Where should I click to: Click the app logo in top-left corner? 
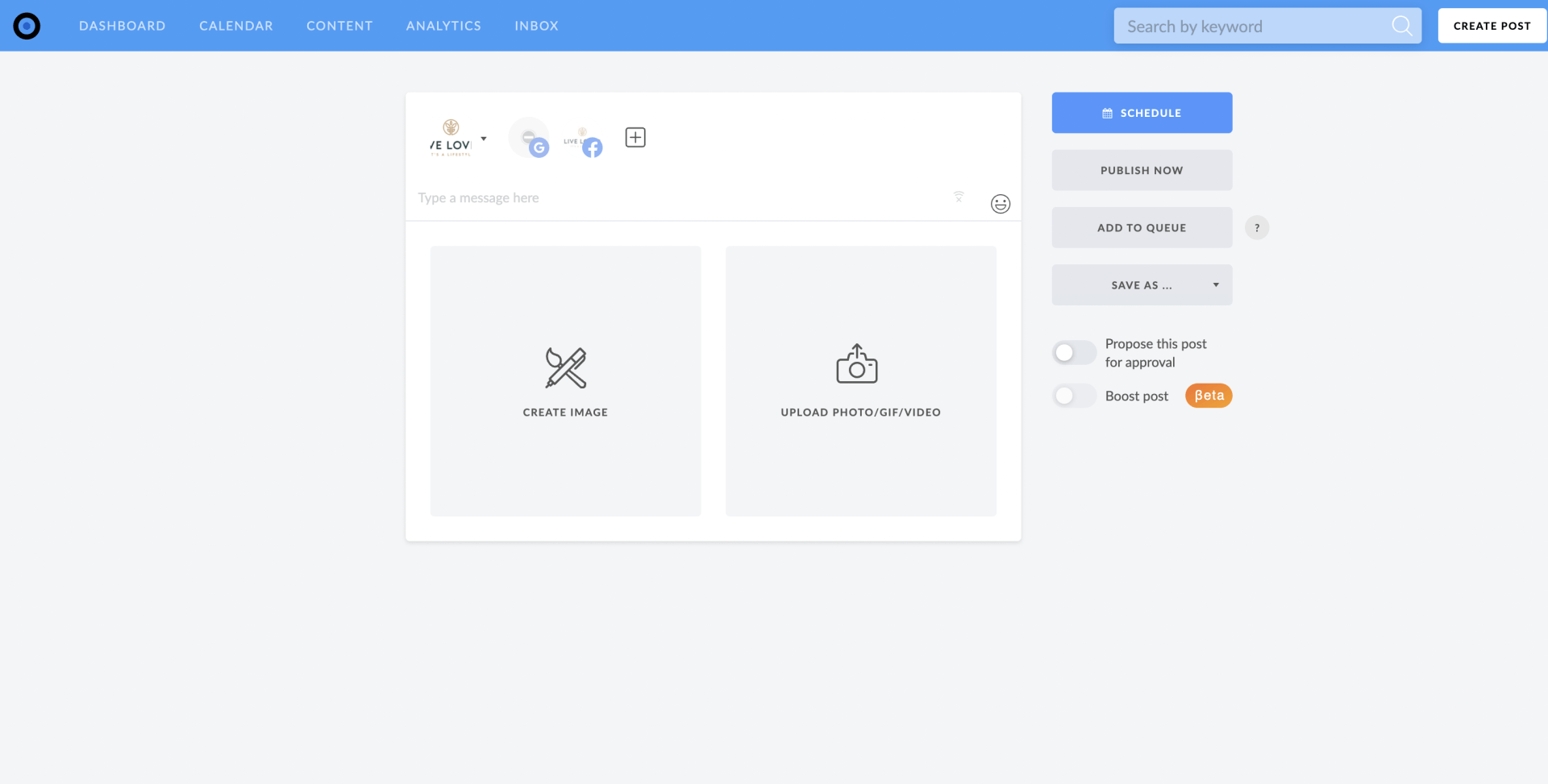(27, 26)
